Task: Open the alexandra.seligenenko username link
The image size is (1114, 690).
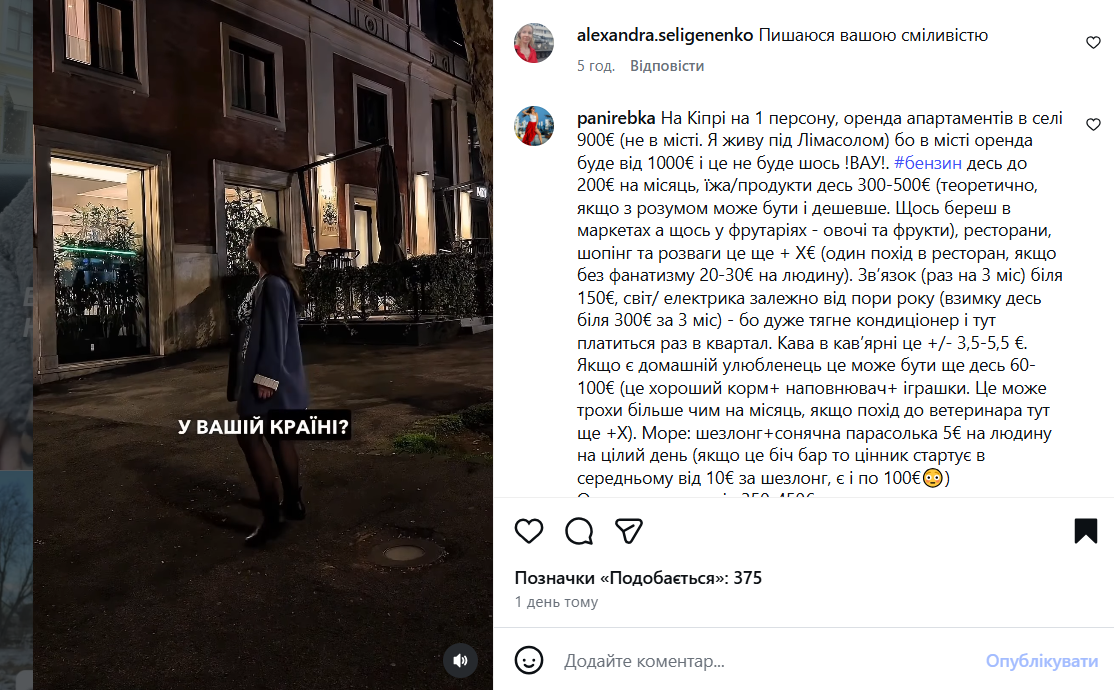Action: point(664,35)
